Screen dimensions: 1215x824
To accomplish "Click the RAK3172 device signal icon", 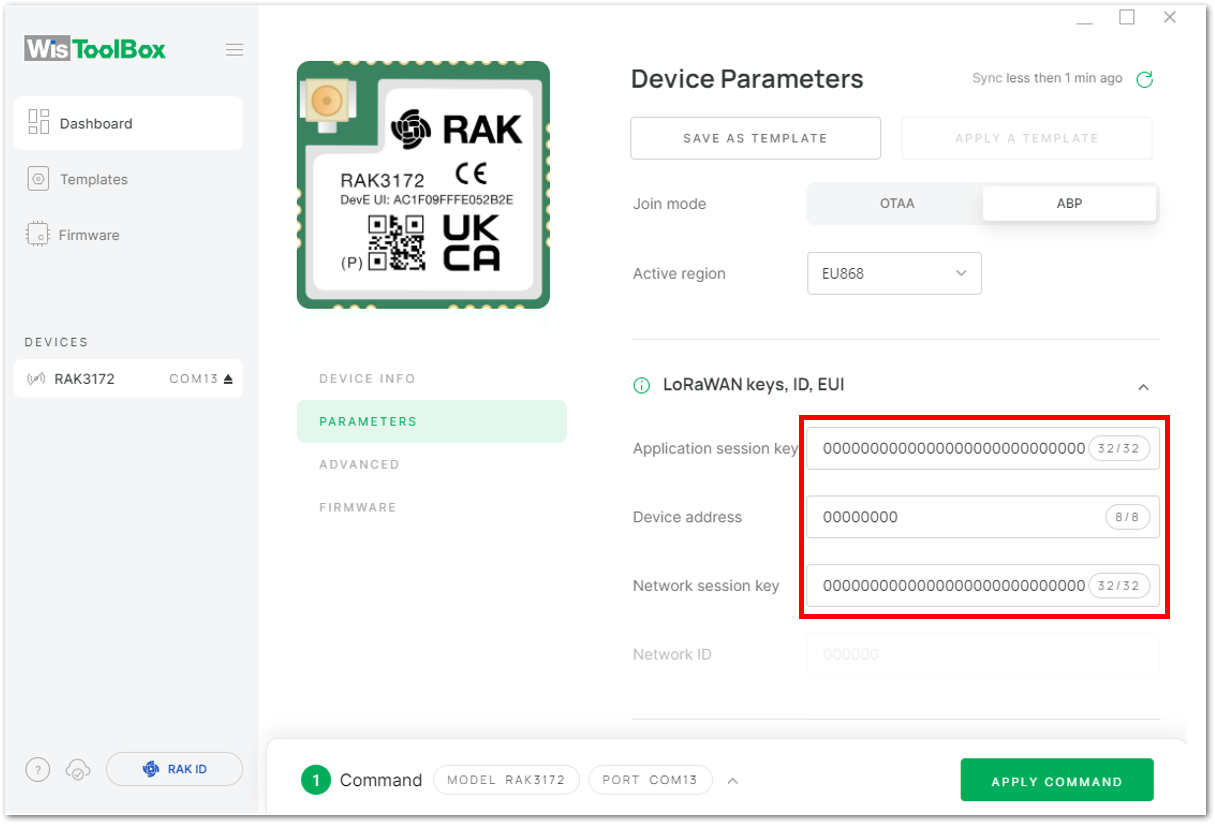I will pos(36,379).
